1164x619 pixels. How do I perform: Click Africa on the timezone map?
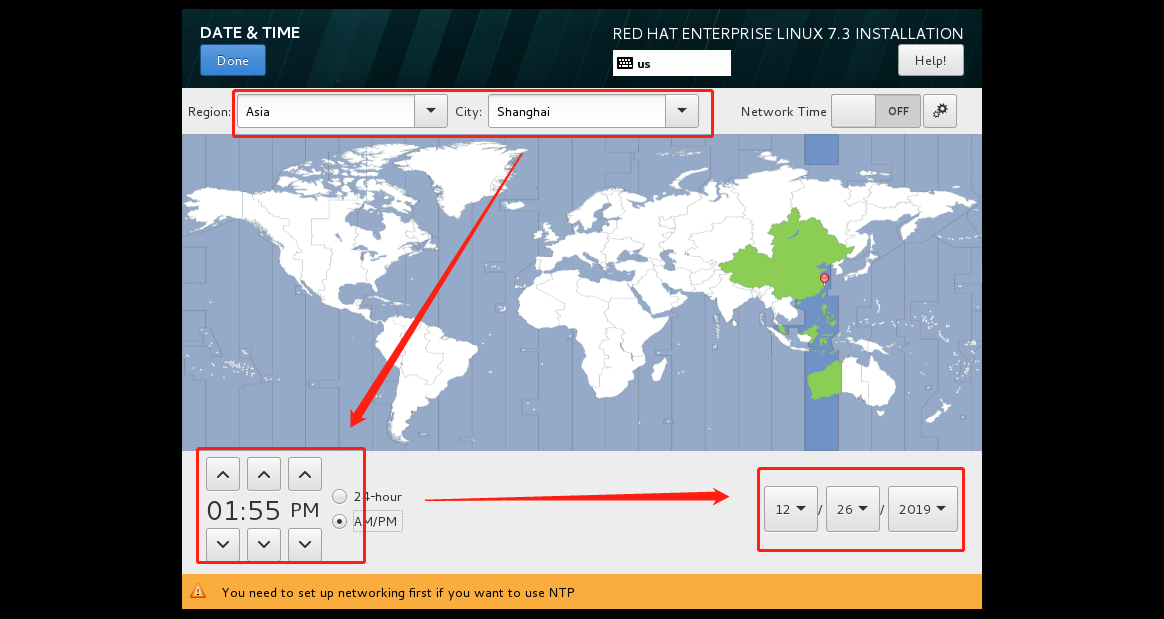(x=594, y=334)
